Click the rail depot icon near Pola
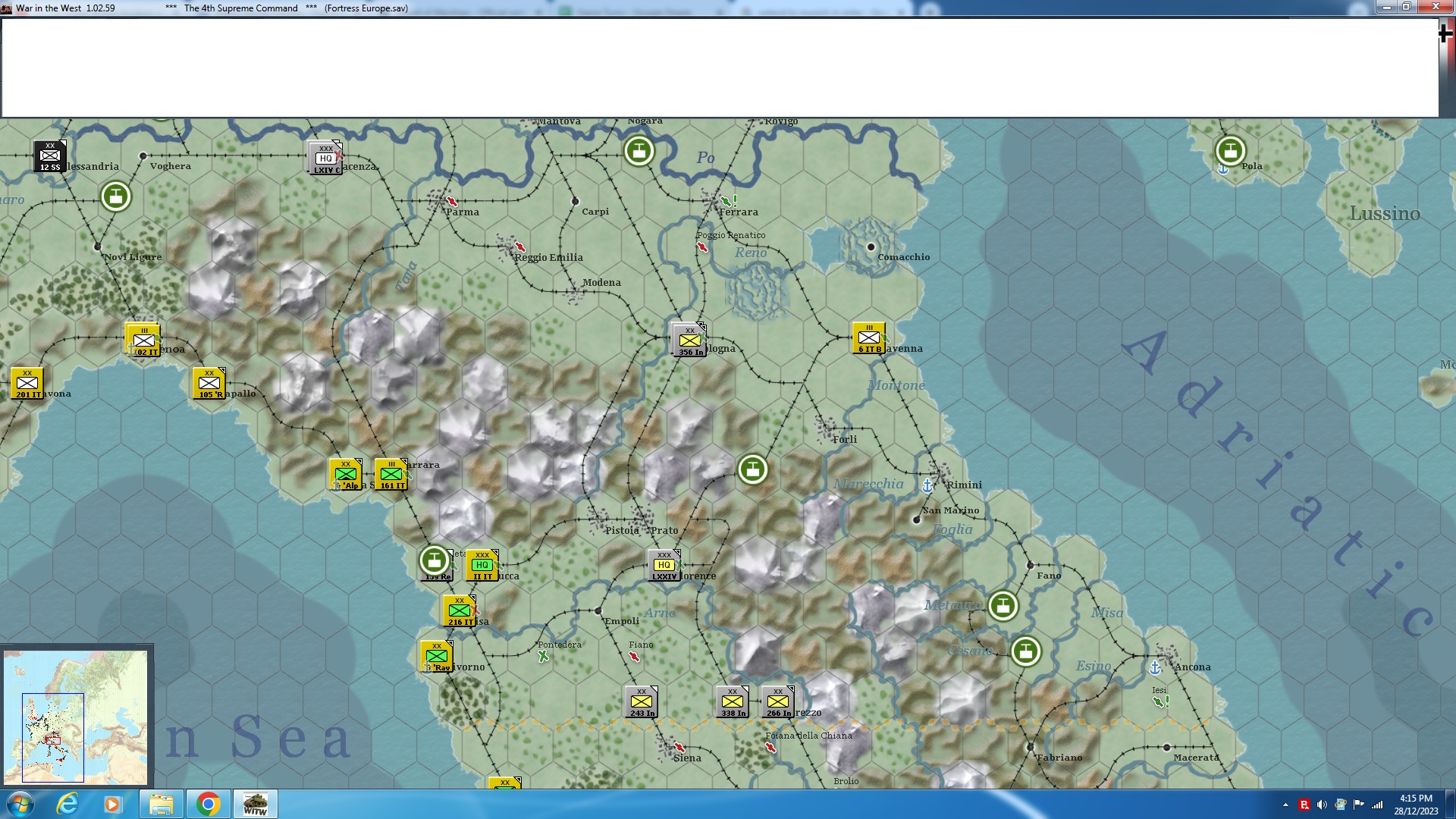Viewport: 1456px width, 819px height. pyautogui.click(x=1230, y=151)
